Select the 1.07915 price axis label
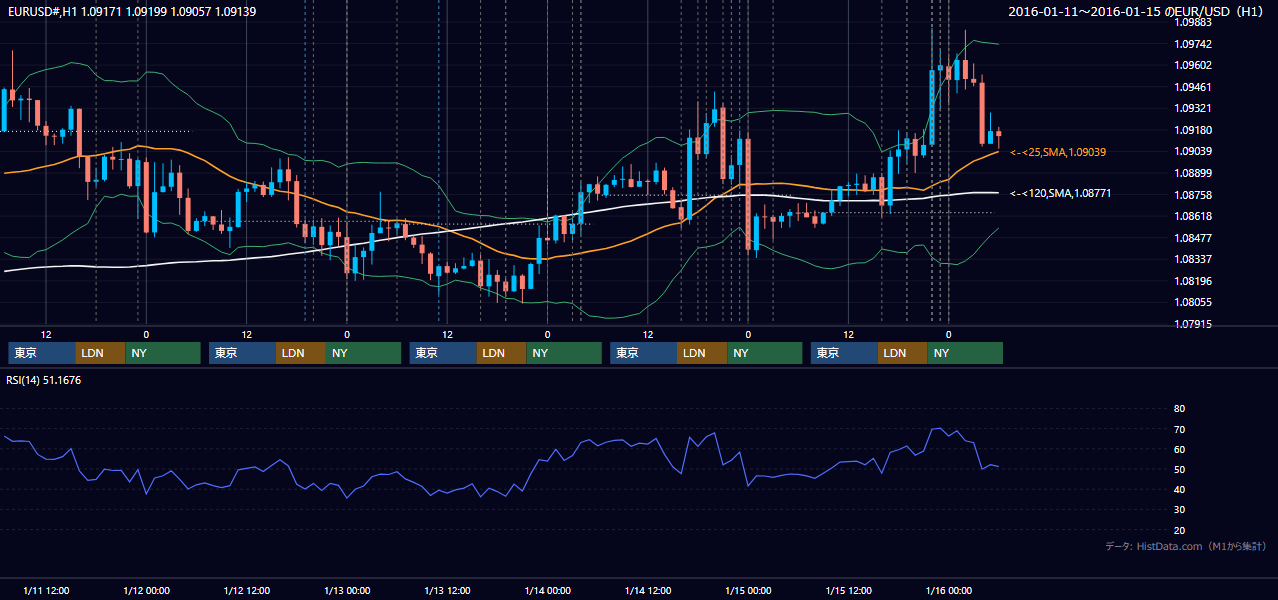Screen dimensions: 1278x600 pos(1194,324)
